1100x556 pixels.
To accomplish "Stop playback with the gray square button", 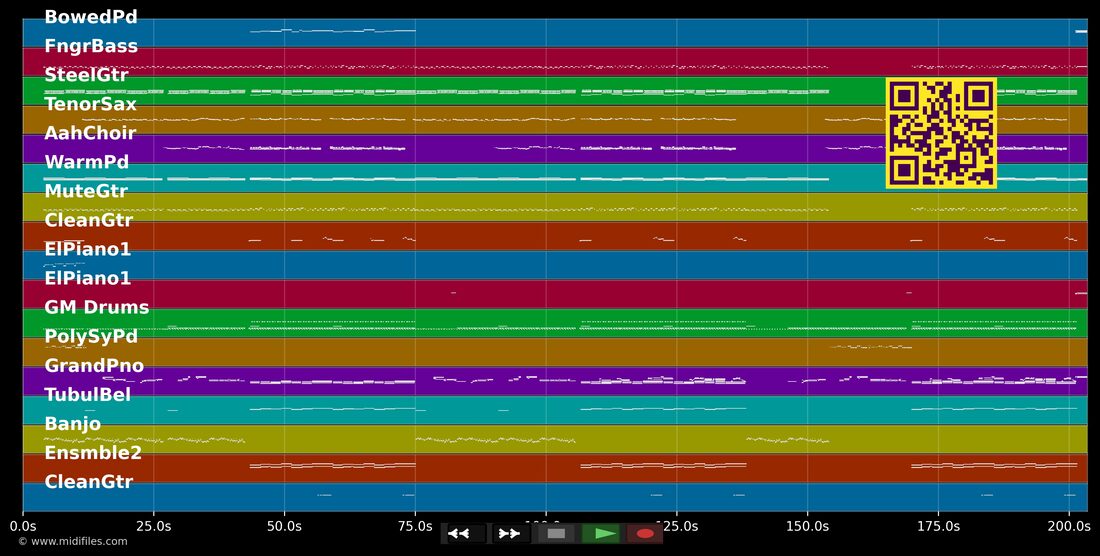I will coord(556,534).
